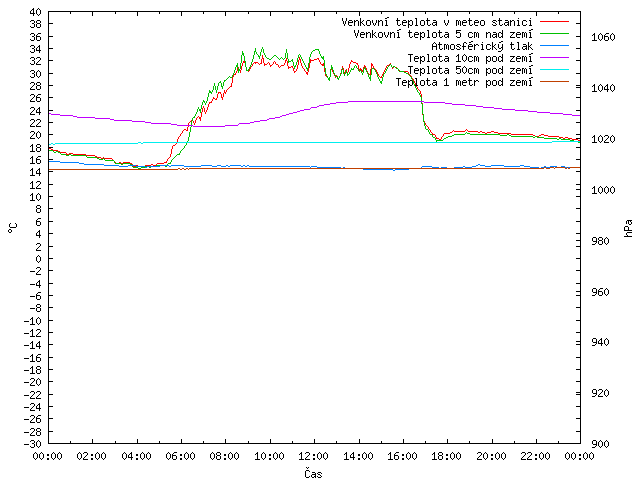
Task: Click the 40 temperature axis label
Action: point(36,12)
